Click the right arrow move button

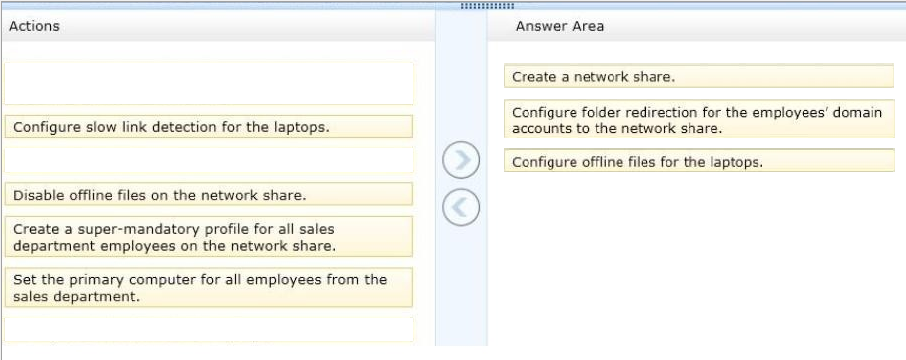(x=461, y=159)
